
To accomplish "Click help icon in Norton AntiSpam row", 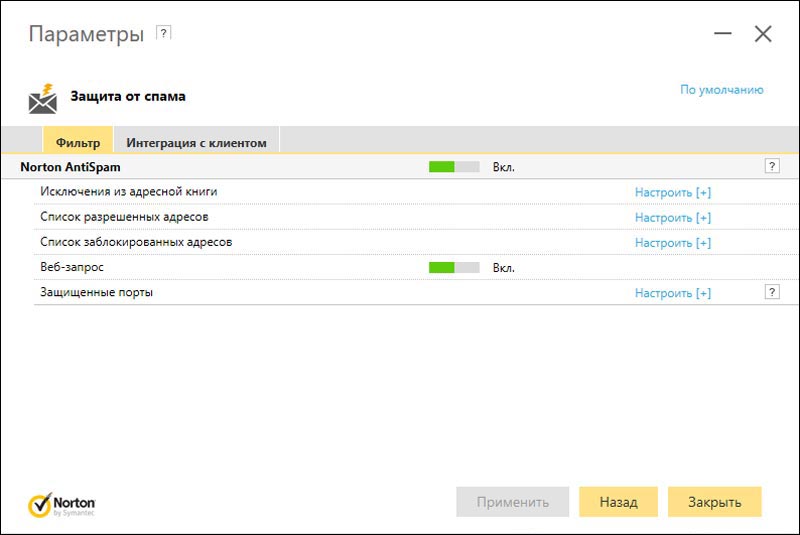I will (x=772, y=166).
